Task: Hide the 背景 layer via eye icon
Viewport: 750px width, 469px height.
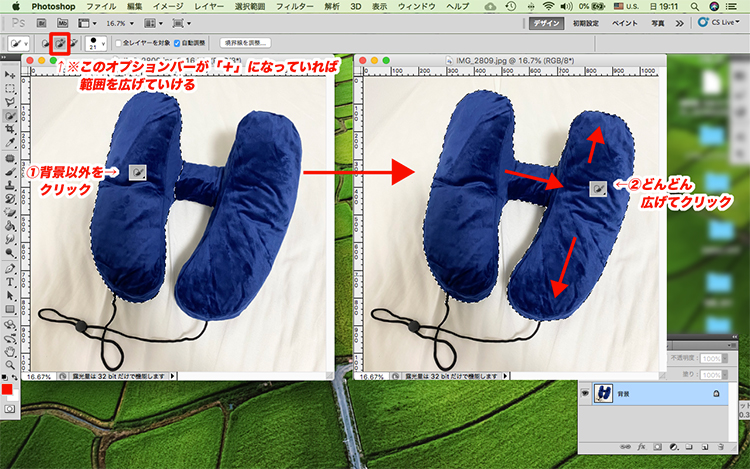Action: (585, 393)
